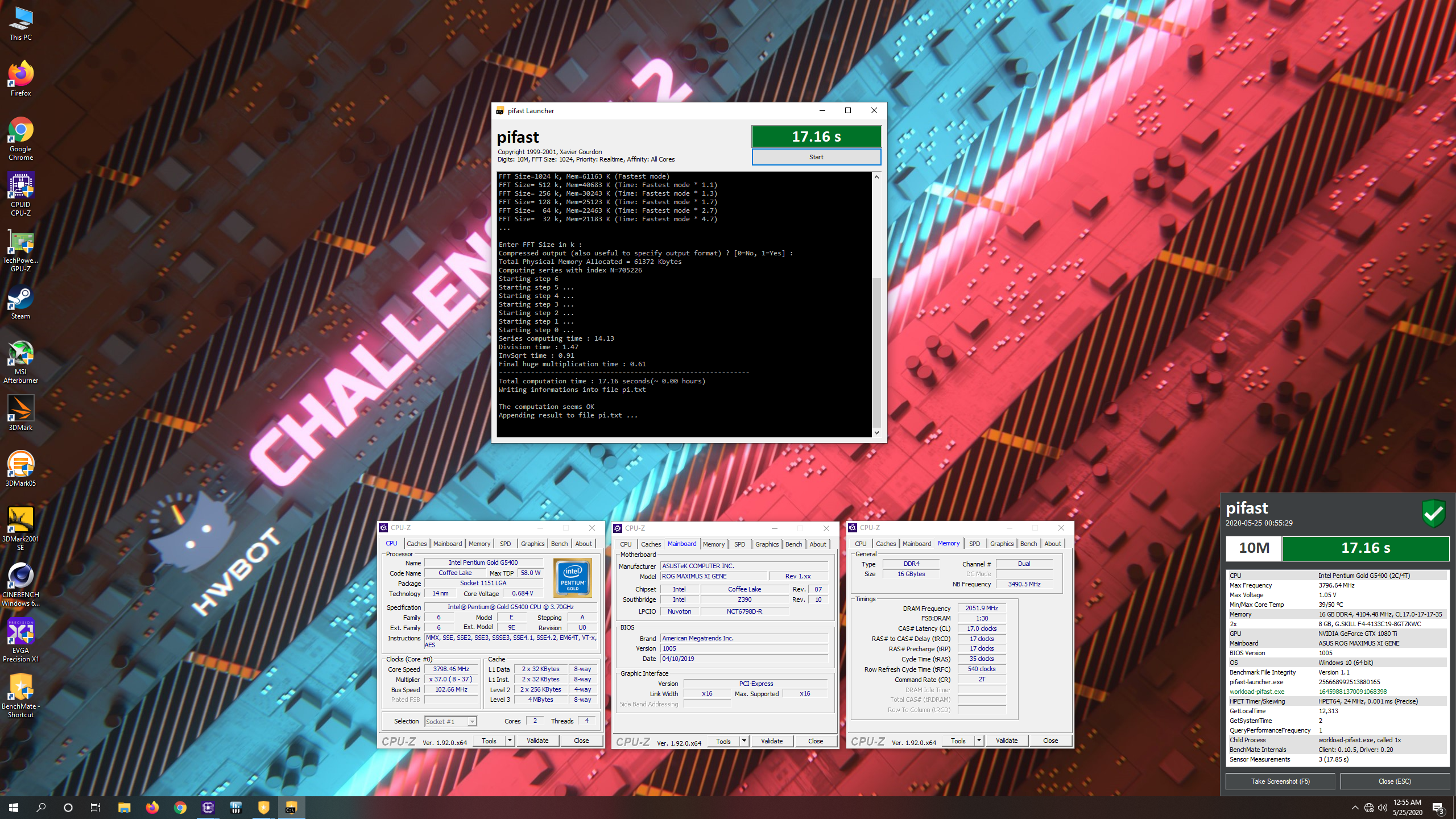This screenshot has width=1456, height=819.
Task: Click the green validation shield in BenchMate panel
Action: 1433,513
